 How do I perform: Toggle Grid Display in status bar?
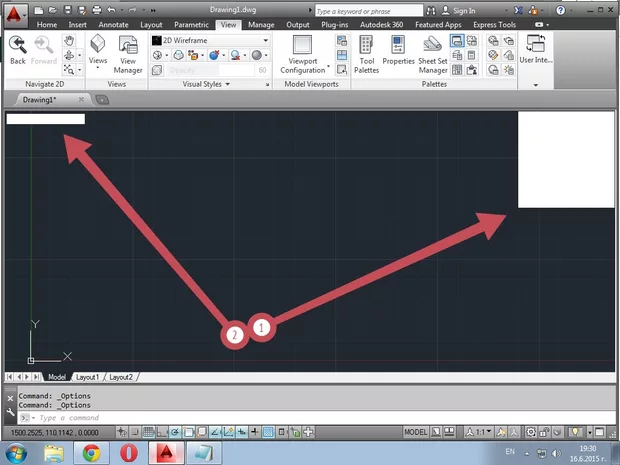[x=149, y=432]
